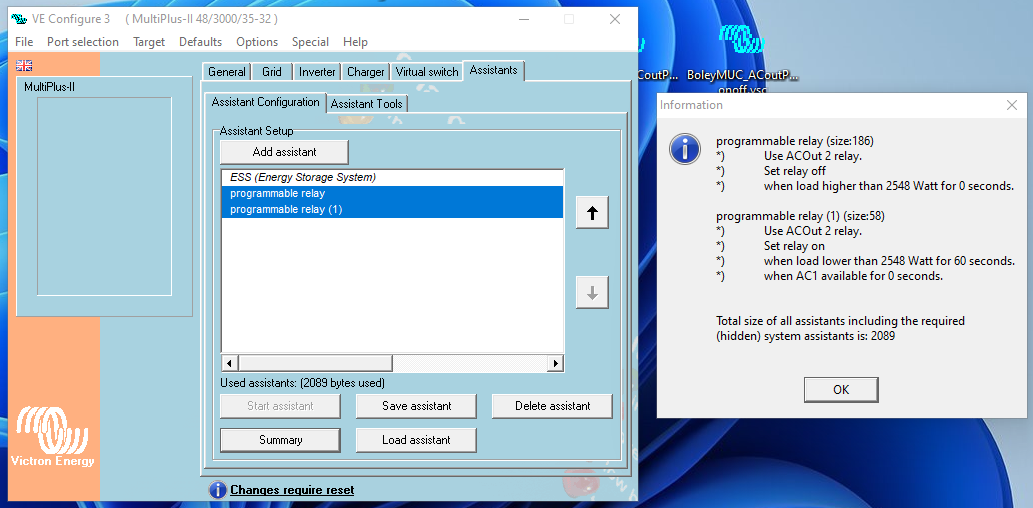Image resolution: width=1033 pixels, height=508 pixels.
Task: Click the UK flag language icon
Action: tap(24, 66)
